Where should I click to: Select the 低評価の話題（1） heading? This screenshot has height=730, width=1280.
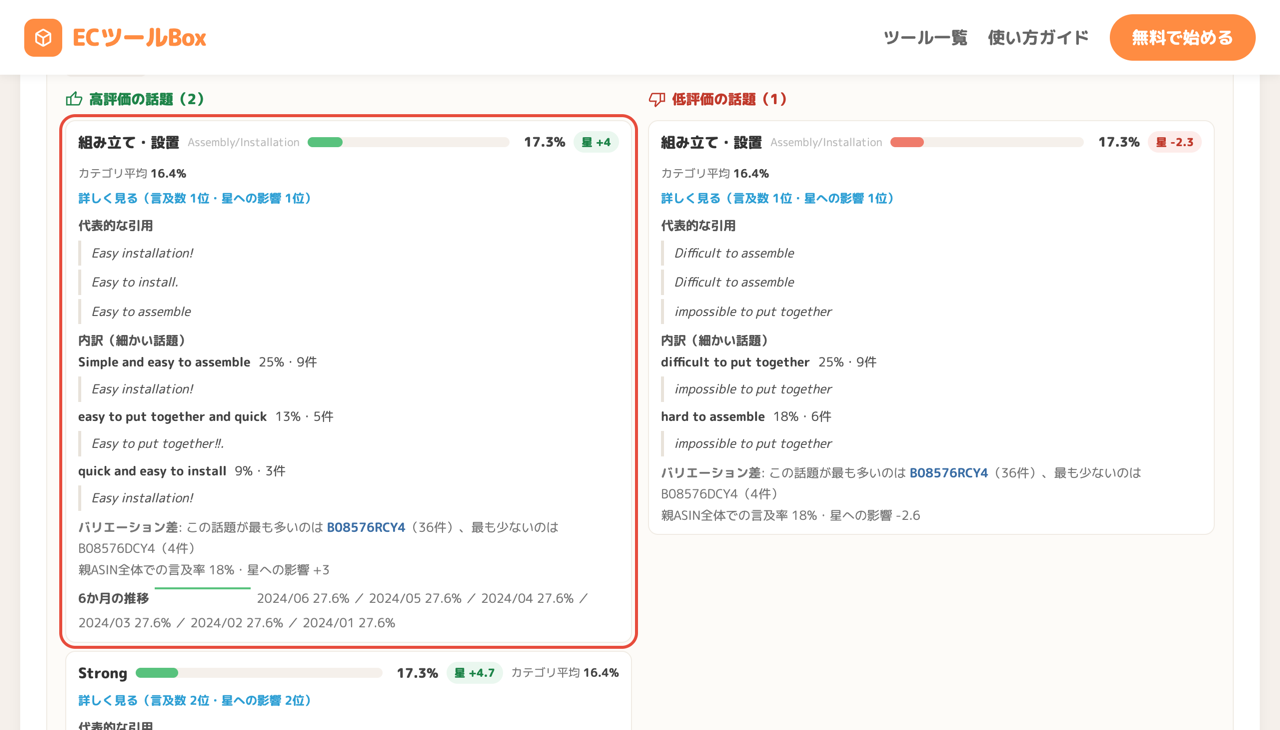coord(729,99)
